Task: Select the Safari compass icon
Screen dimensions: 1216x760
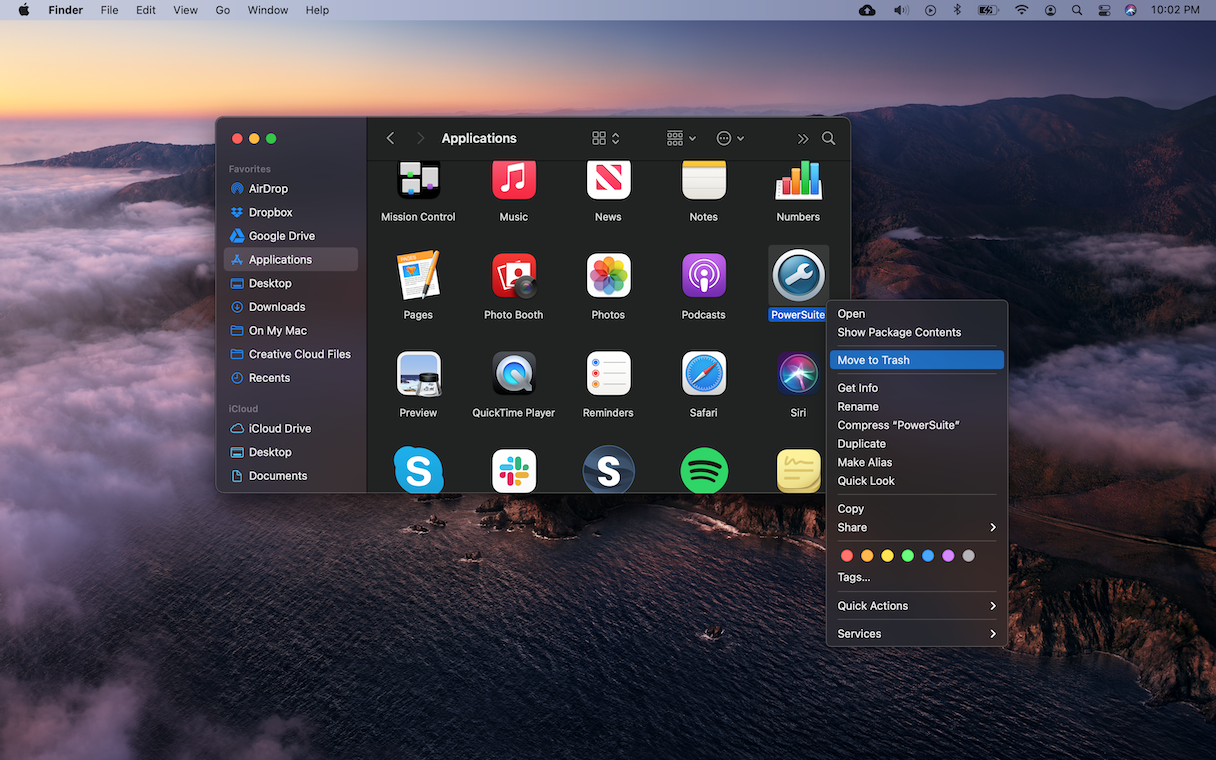Action: tap(703, 373)
